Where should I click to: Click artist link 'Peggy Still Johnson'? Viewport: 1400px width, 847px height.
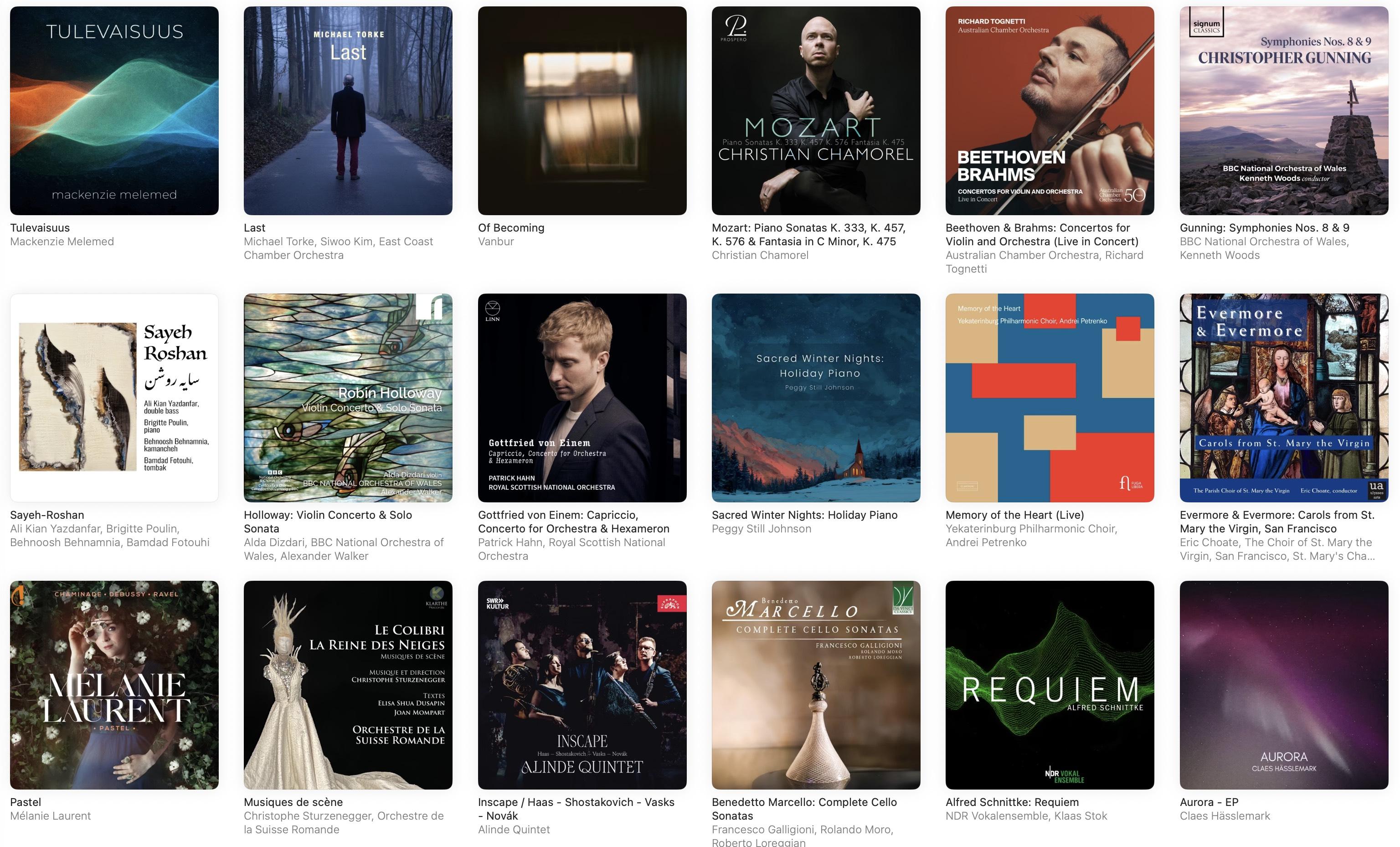coord(762,529)
